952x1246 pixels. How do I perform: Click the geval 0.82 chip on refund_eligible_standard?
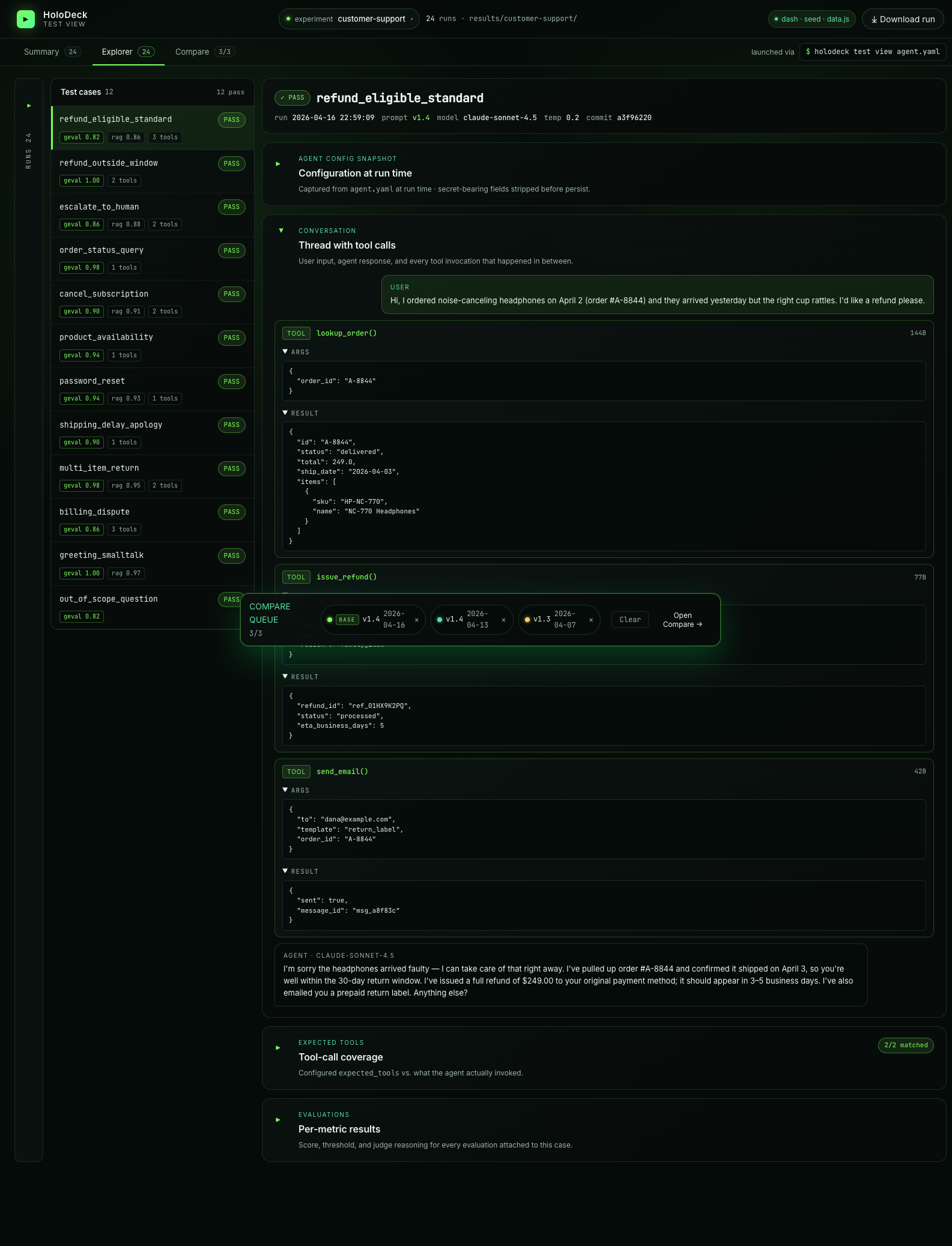point(82,138)
